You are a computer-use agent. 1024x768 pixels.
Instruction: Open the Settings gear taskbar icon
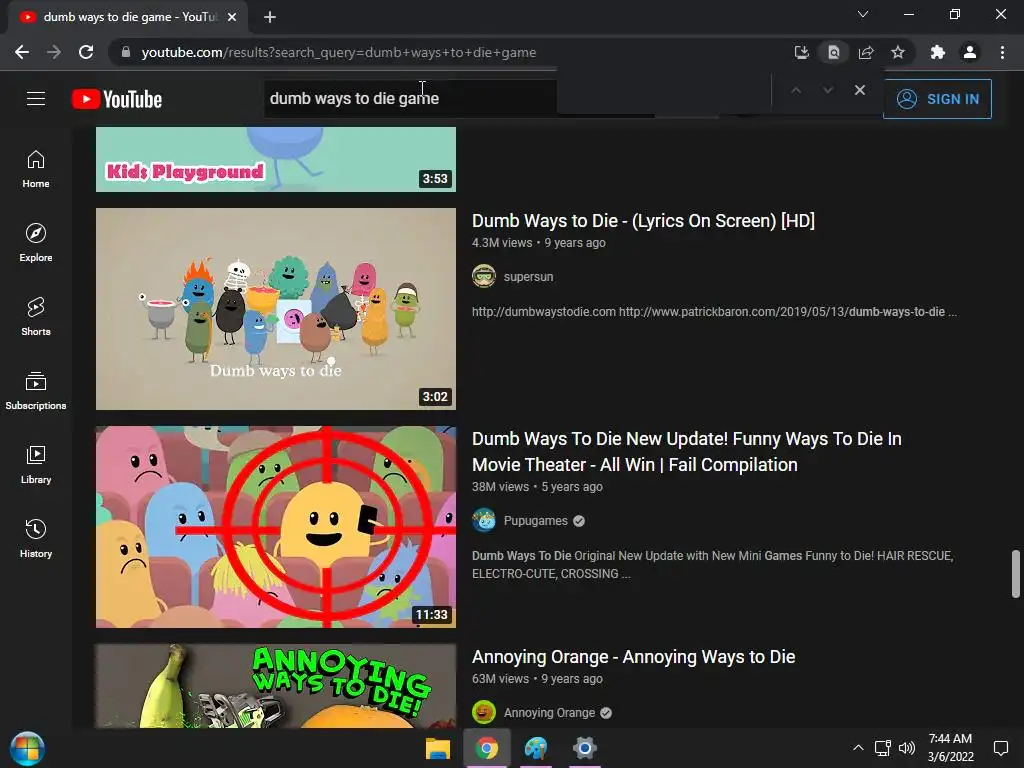point(584,748)
